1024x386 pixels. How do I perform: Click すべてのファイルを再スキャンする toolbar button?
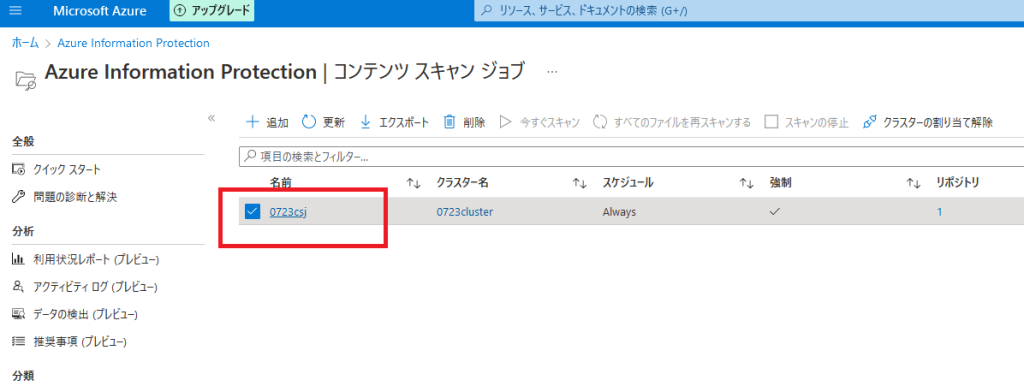tap(672, 122)
